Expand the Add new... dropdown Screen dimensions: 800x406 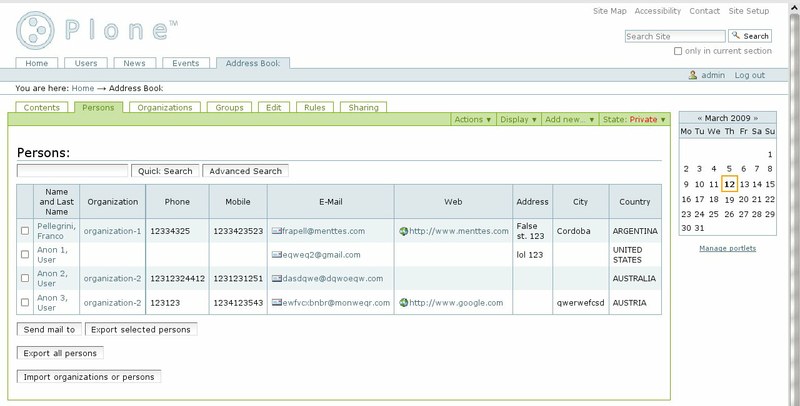[570, 119]
